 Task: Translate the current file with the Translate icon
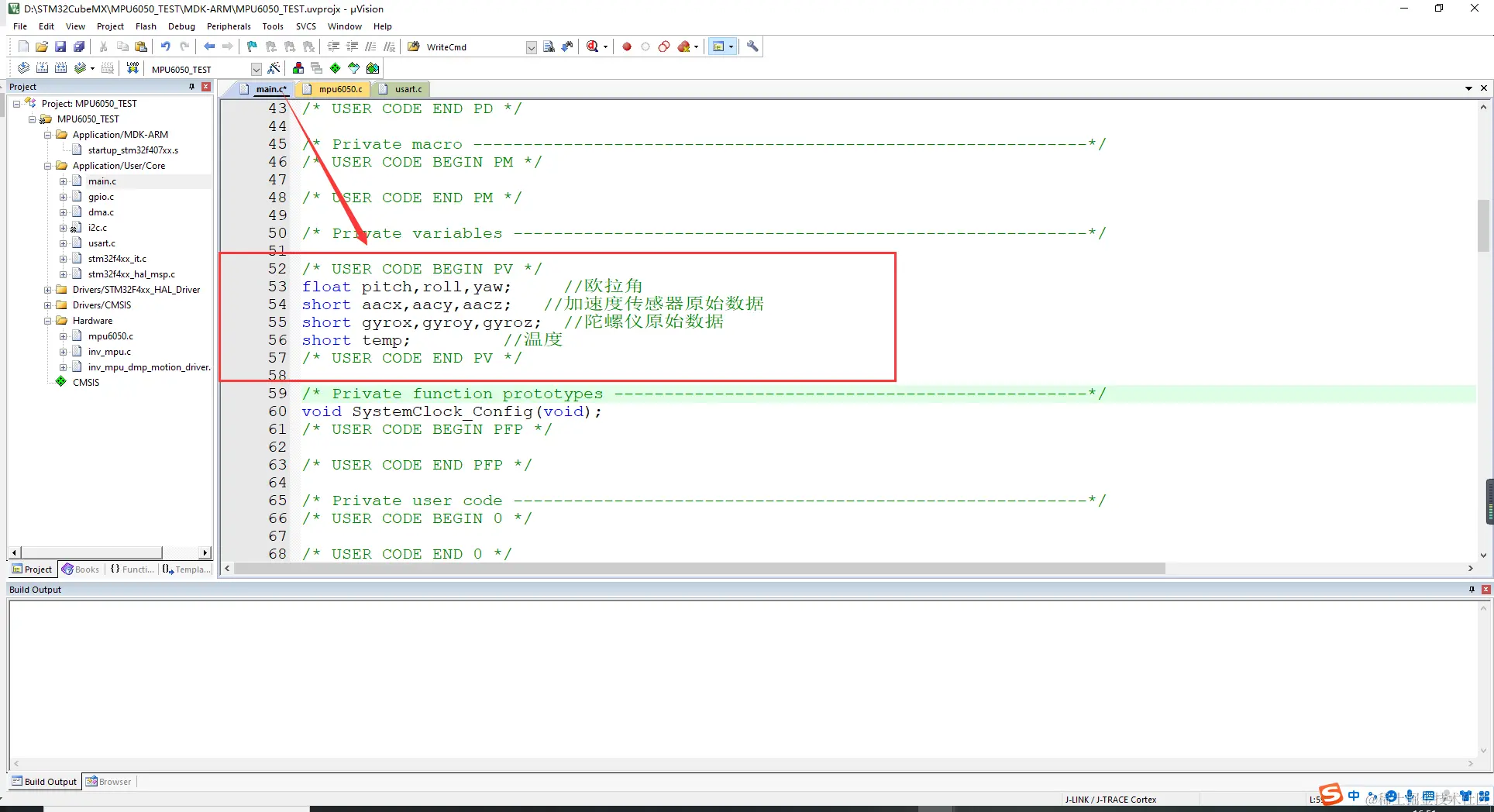23,68
